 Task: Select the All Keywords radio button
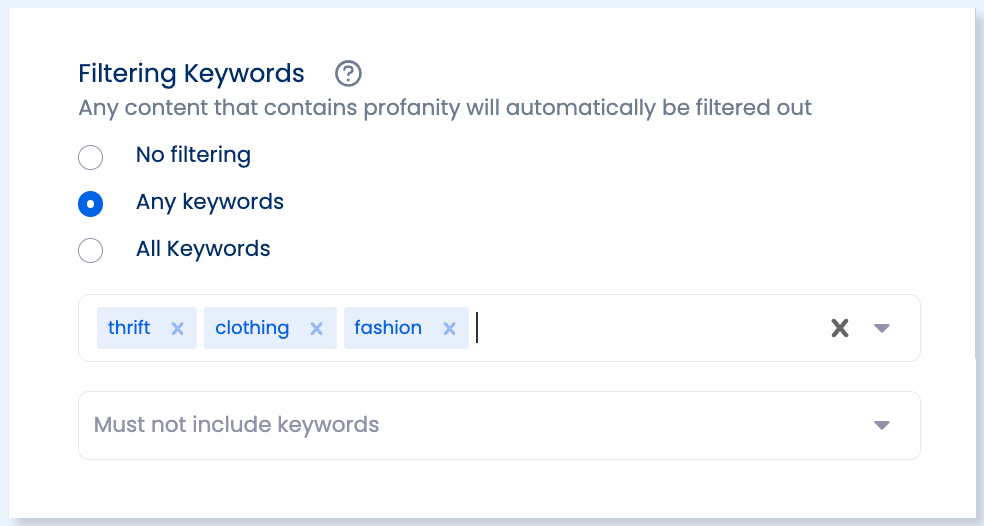[x=90, y=250]
